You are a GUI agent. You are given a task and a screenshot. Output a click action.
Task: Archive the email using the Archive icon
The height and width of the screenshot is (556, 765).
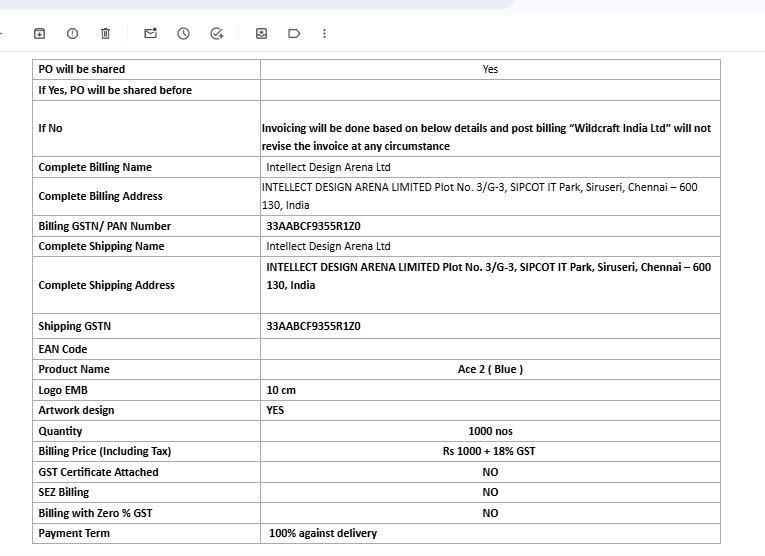(40, 33)
